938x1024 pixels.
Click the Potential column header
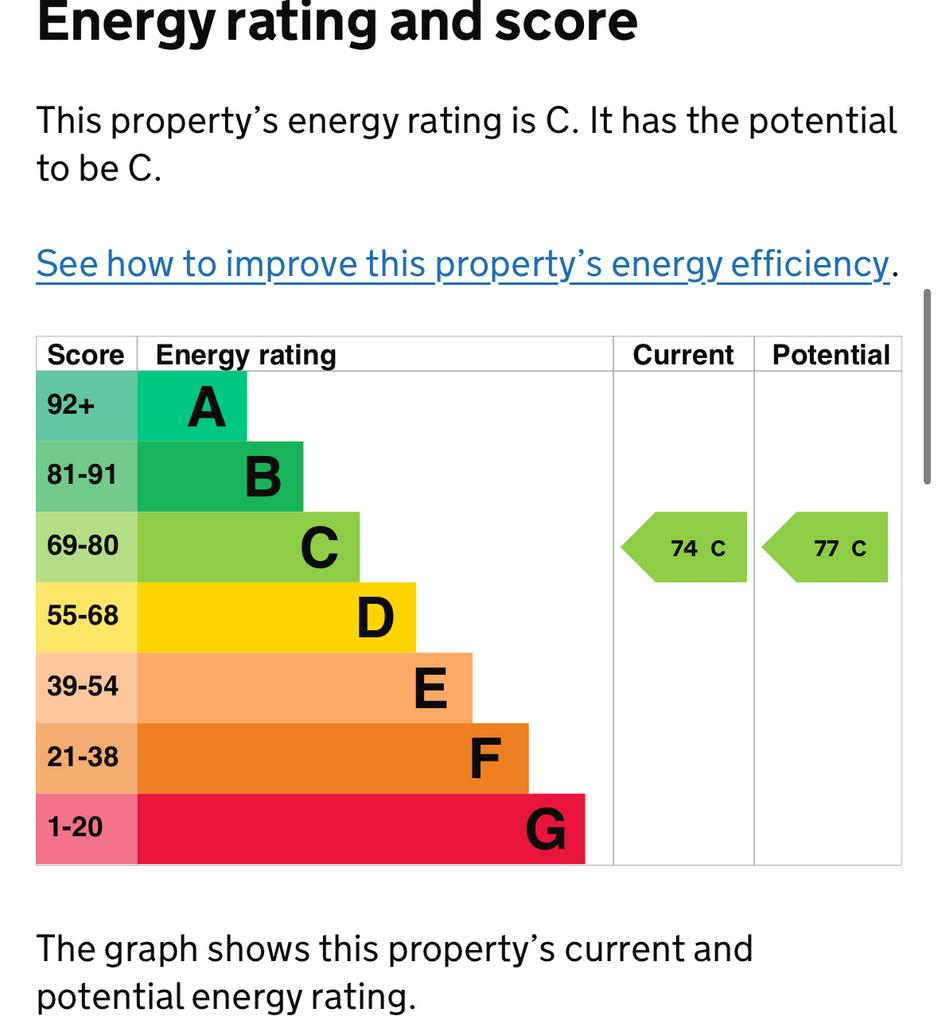(830, 355)
